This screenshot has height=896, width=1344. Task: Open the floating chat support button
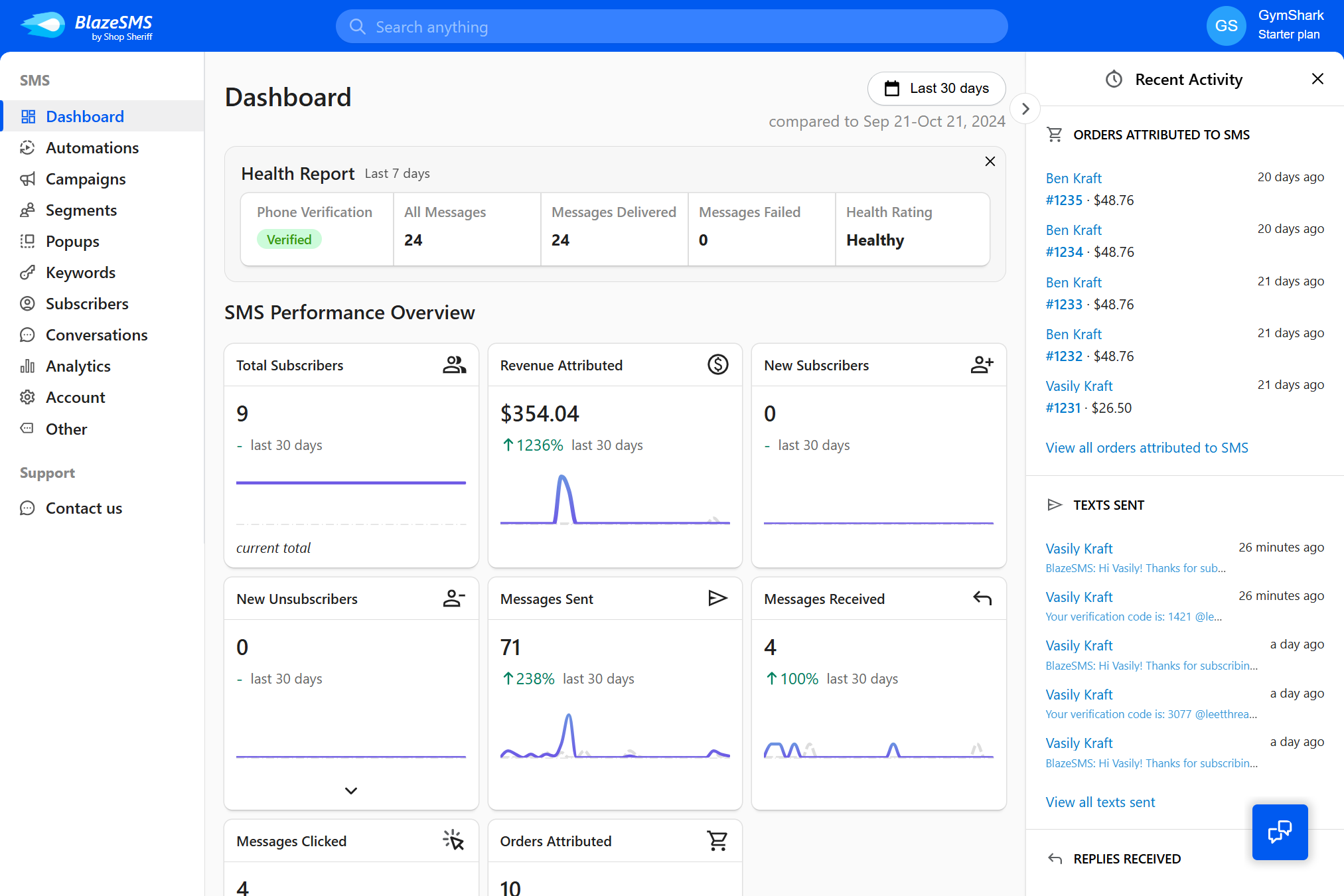coord(1280,832)
